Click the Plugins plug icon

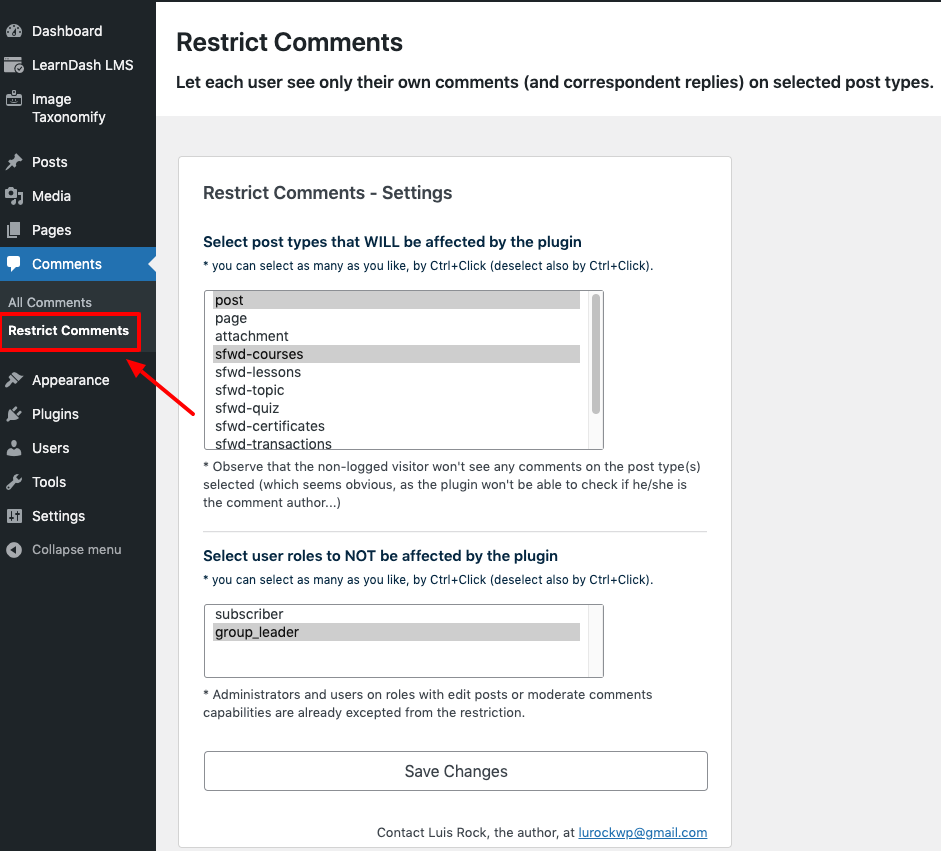pyautogui.click(x=14, y=414)
